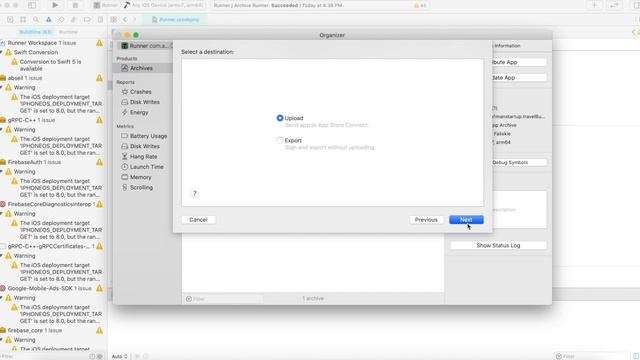Select Scrolling in the Metrics section

[x=141, y=187]
